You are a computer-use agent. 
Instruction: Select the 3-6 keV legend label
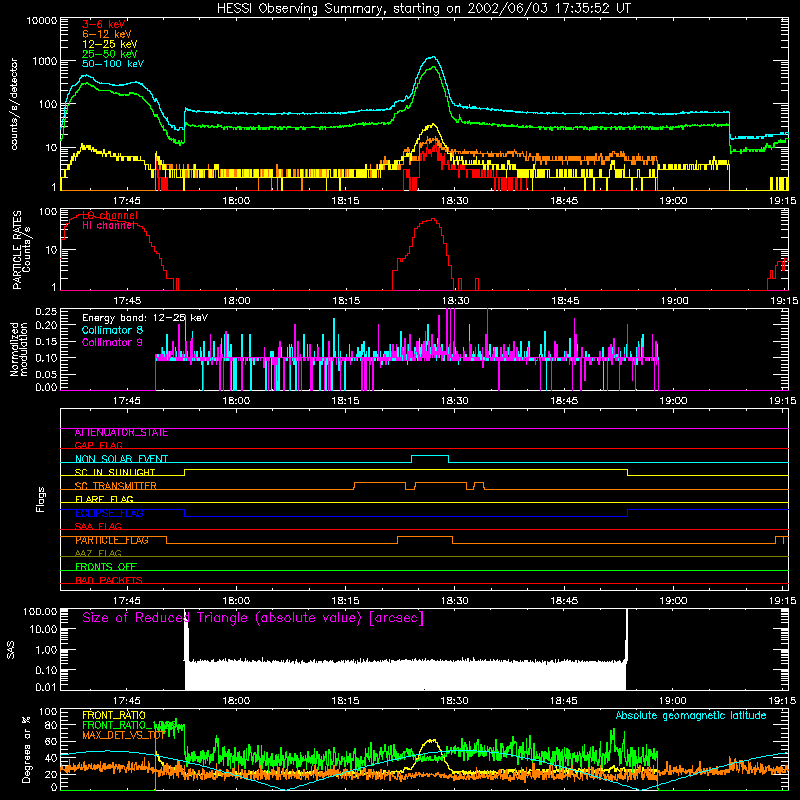point(104,24)
